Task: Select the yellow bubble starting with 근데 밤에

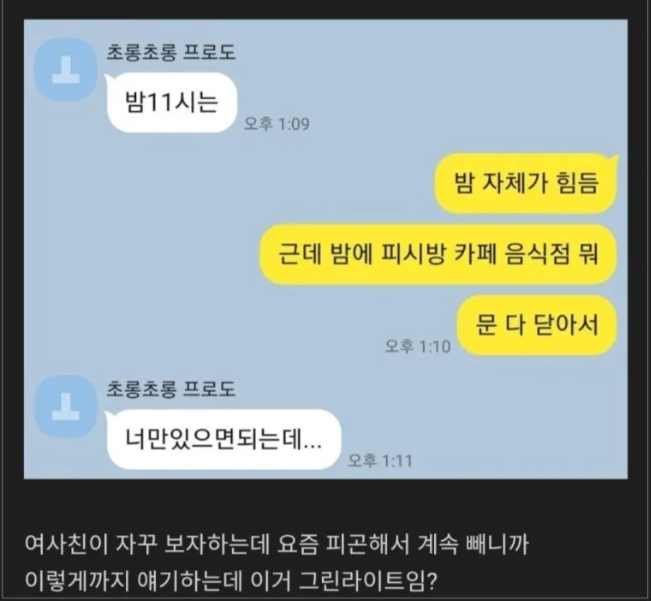Action: [x=438, y=254]
